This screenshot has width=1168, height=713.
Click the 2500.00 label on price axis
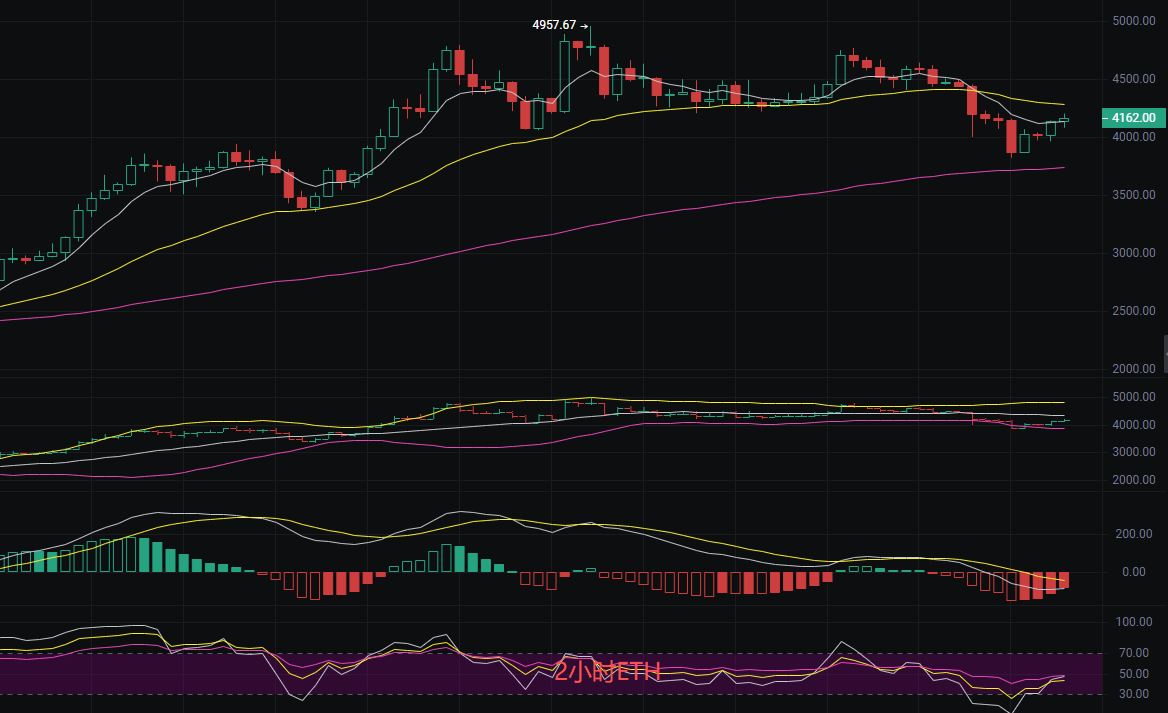(1134, 311)
